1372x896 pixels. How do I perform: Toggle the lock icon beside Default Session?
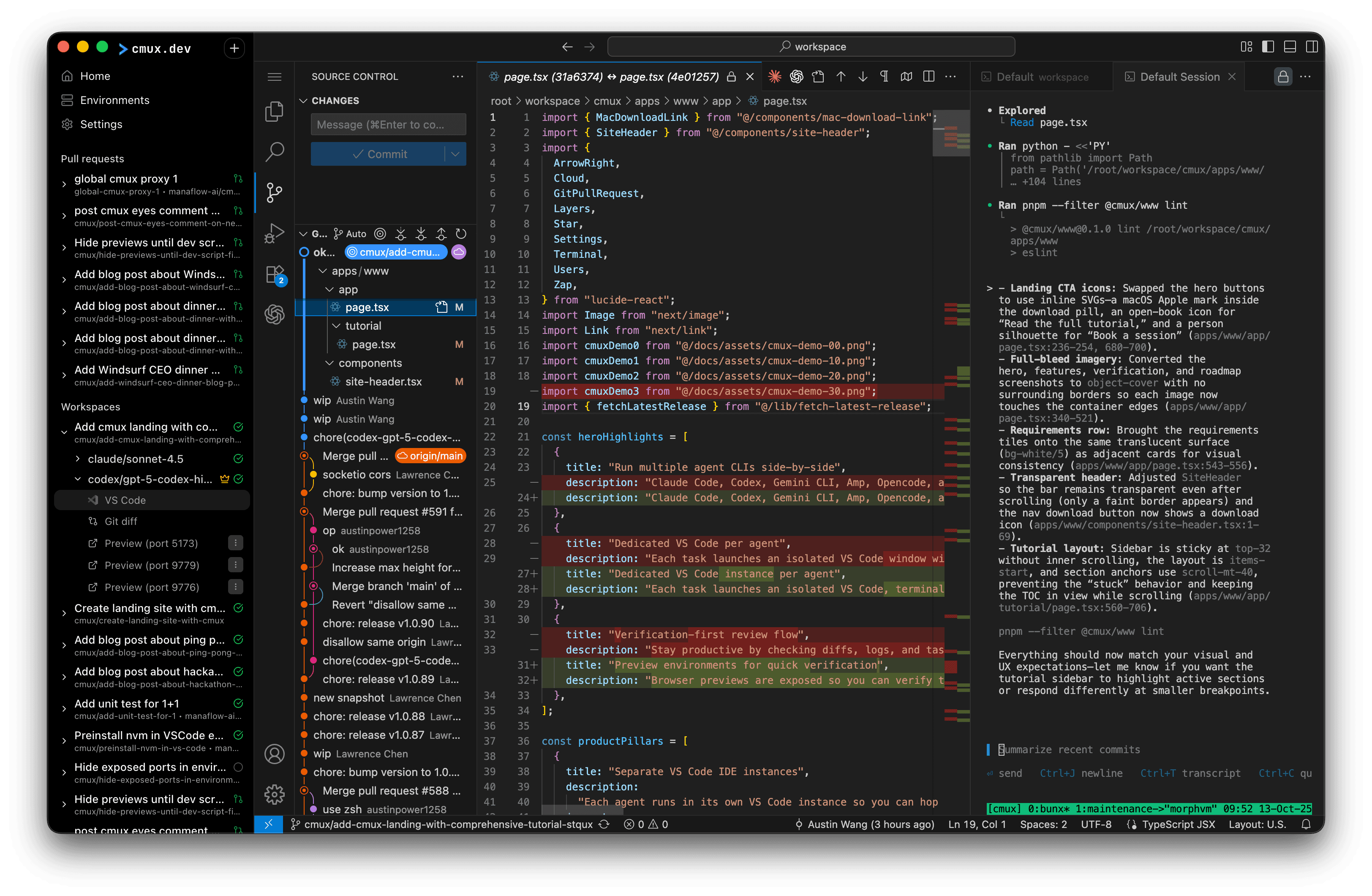click(x=1283, y=76)
